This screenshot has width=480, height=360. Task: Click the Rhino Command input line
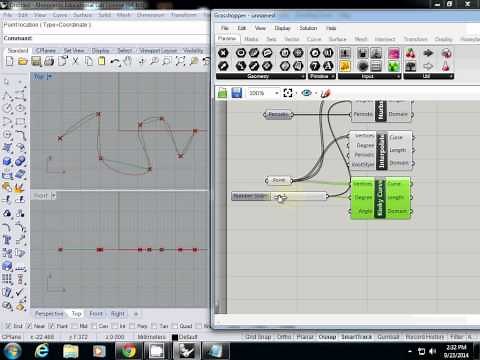[x=105, y=38]
